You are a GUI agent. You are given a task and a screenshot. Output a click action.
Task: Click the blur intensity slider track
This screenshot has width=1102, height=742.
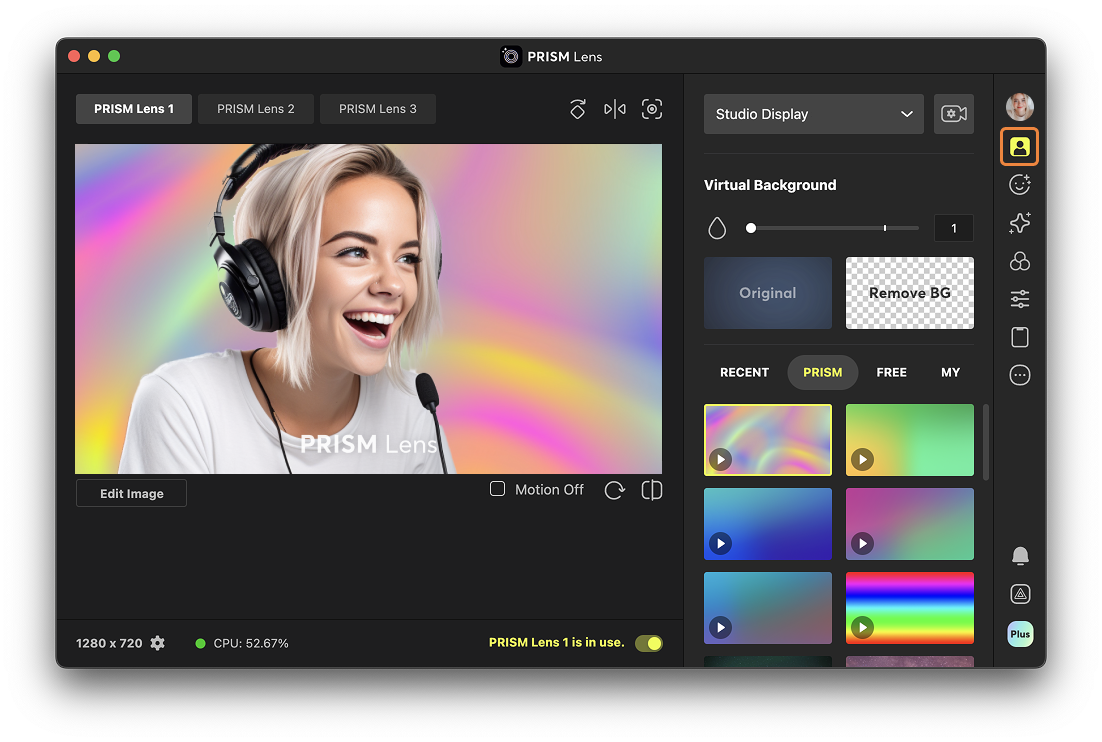835,228
